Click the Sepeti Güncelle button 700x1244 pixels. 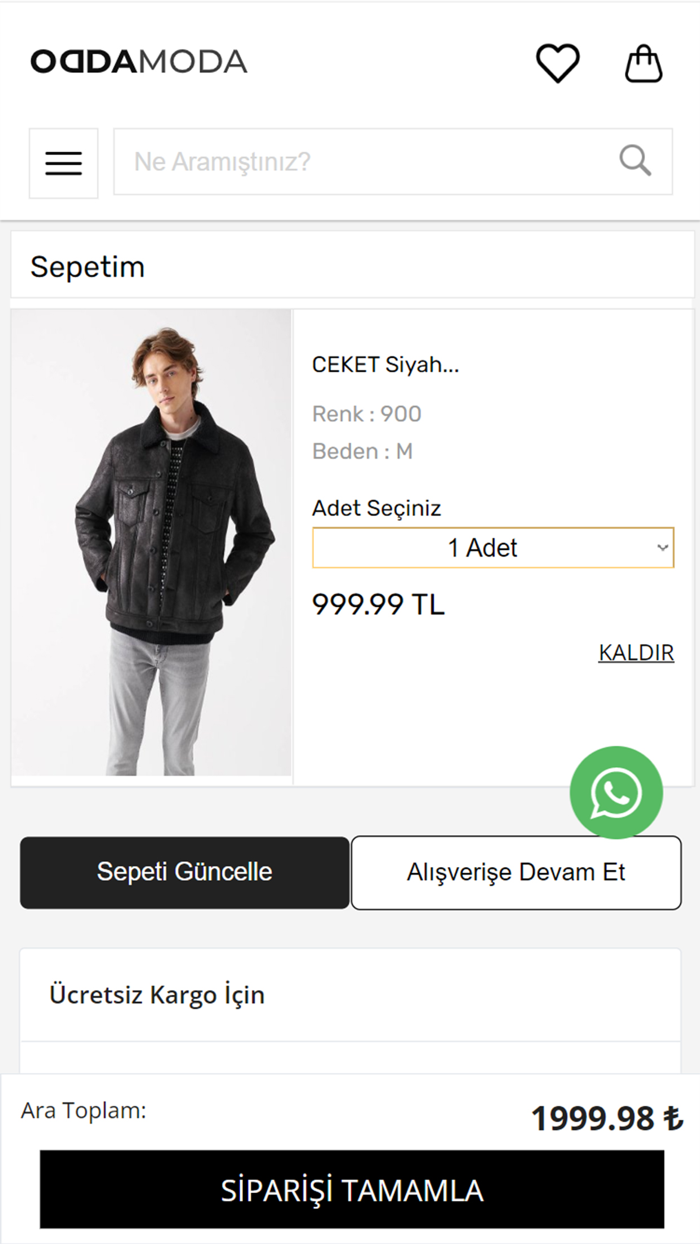click(184, 871)
